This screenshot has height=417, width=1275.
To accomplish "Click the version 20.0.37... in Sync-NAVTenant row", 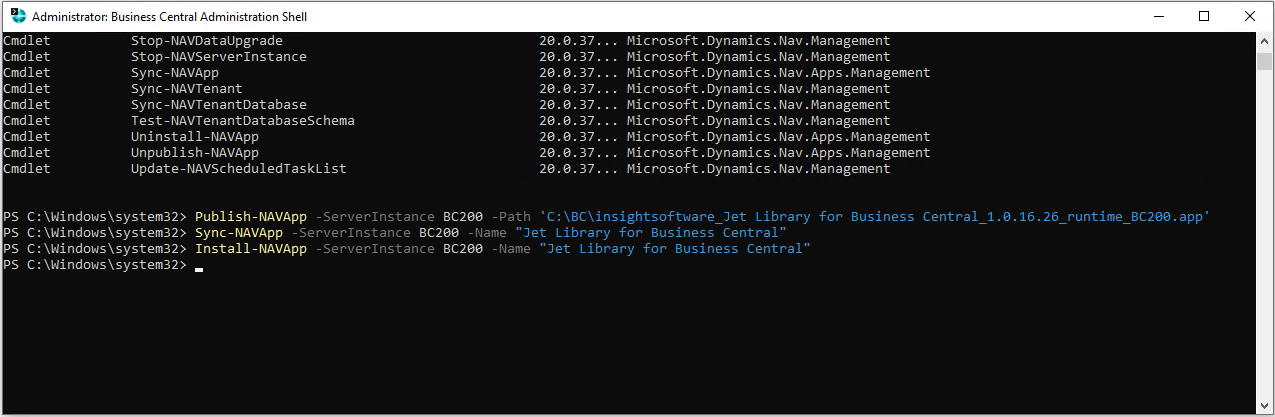I will tap(579, 89).
